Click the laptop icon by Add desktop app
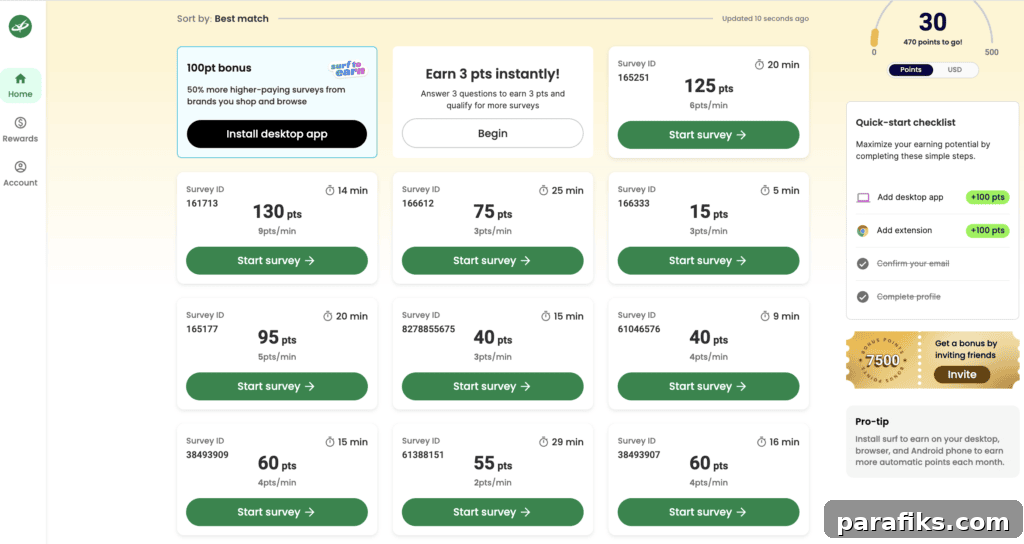1024x544 pixels. [x=863, y=197]
